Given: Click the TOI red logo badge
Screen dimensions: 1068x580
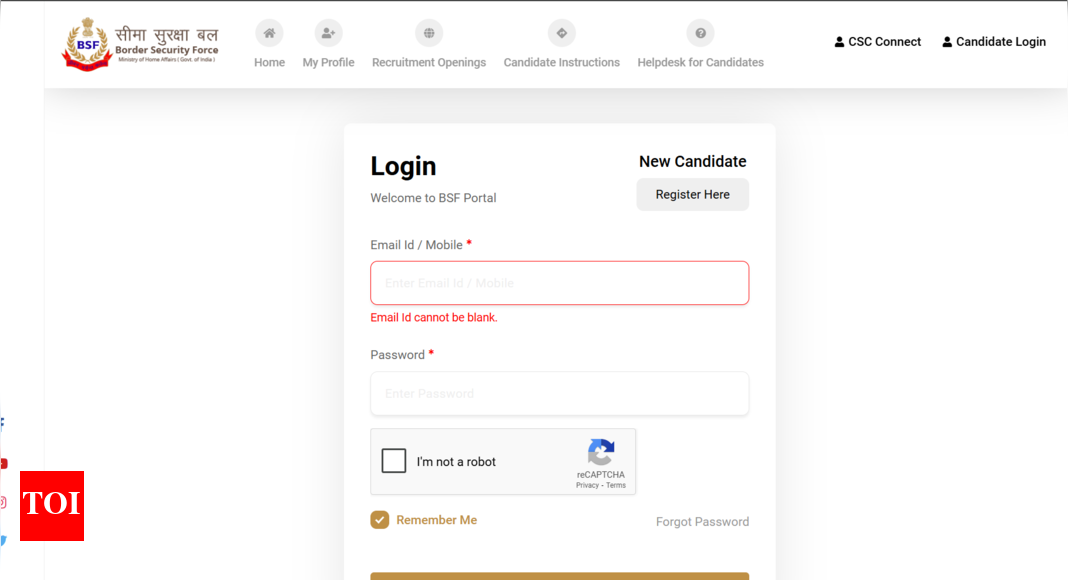Looking at the screenshot, I should click(x=52, y=505).
